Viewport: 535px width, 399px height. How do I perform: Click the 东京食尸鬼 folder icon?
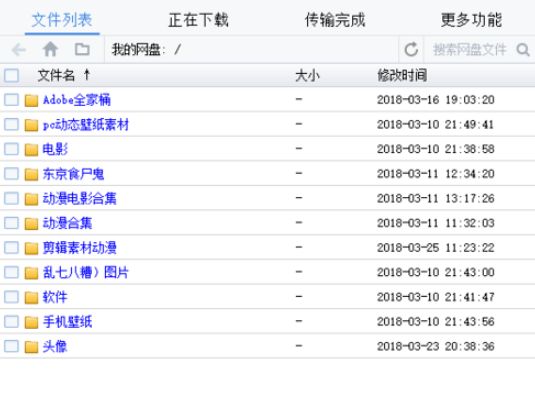click(x=31, y=174)
